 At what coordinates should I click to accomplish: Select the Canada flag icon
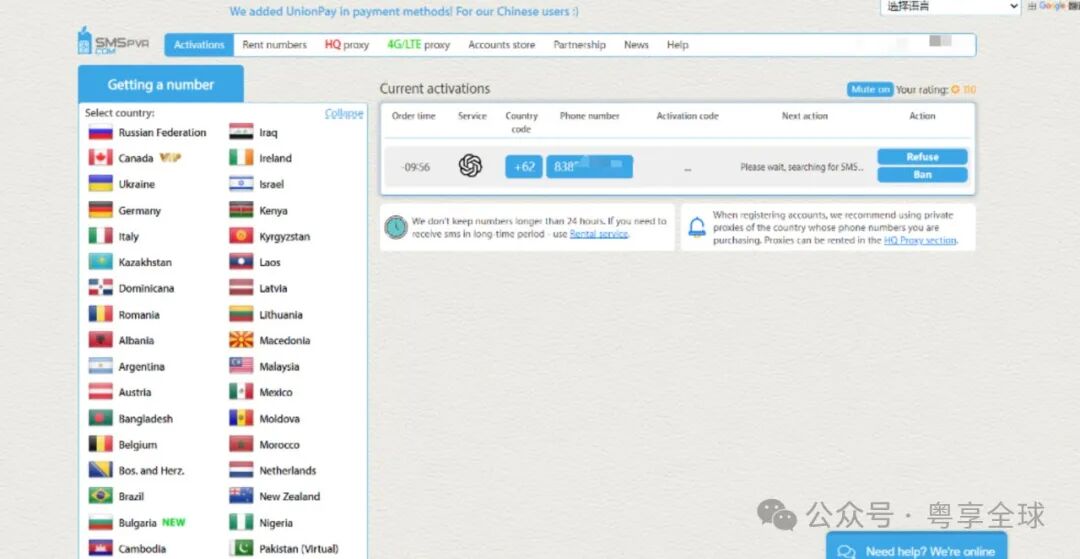[x=101, y=158]
